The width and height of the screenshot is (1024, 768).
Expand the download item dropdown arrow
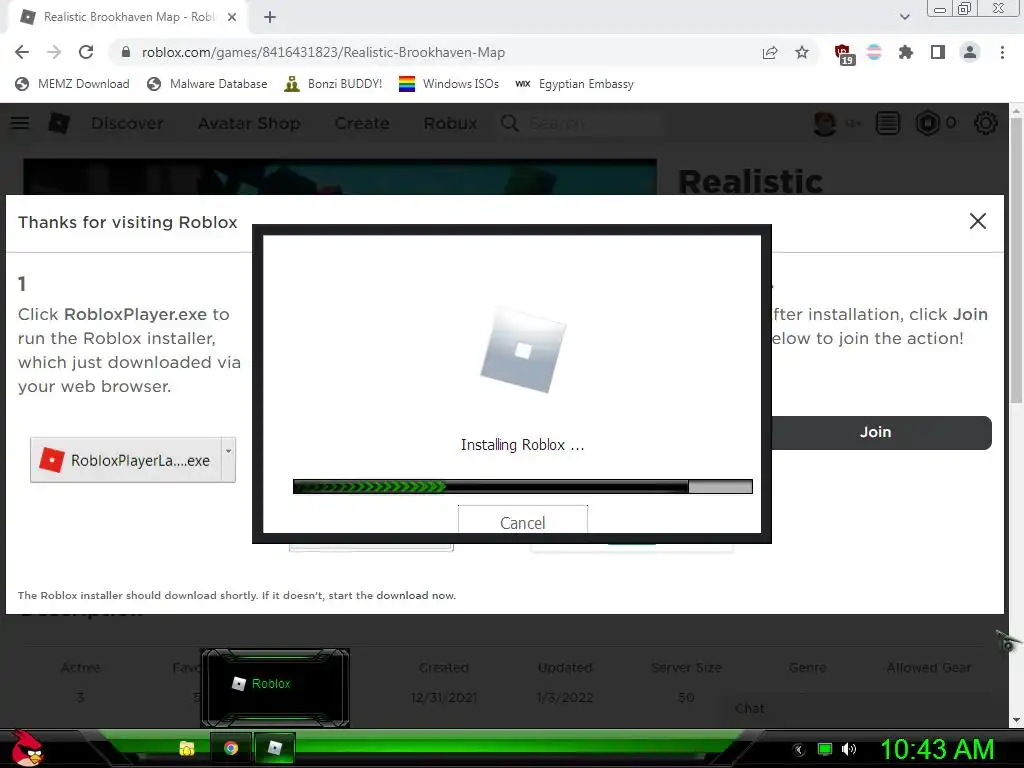point(228,460)
